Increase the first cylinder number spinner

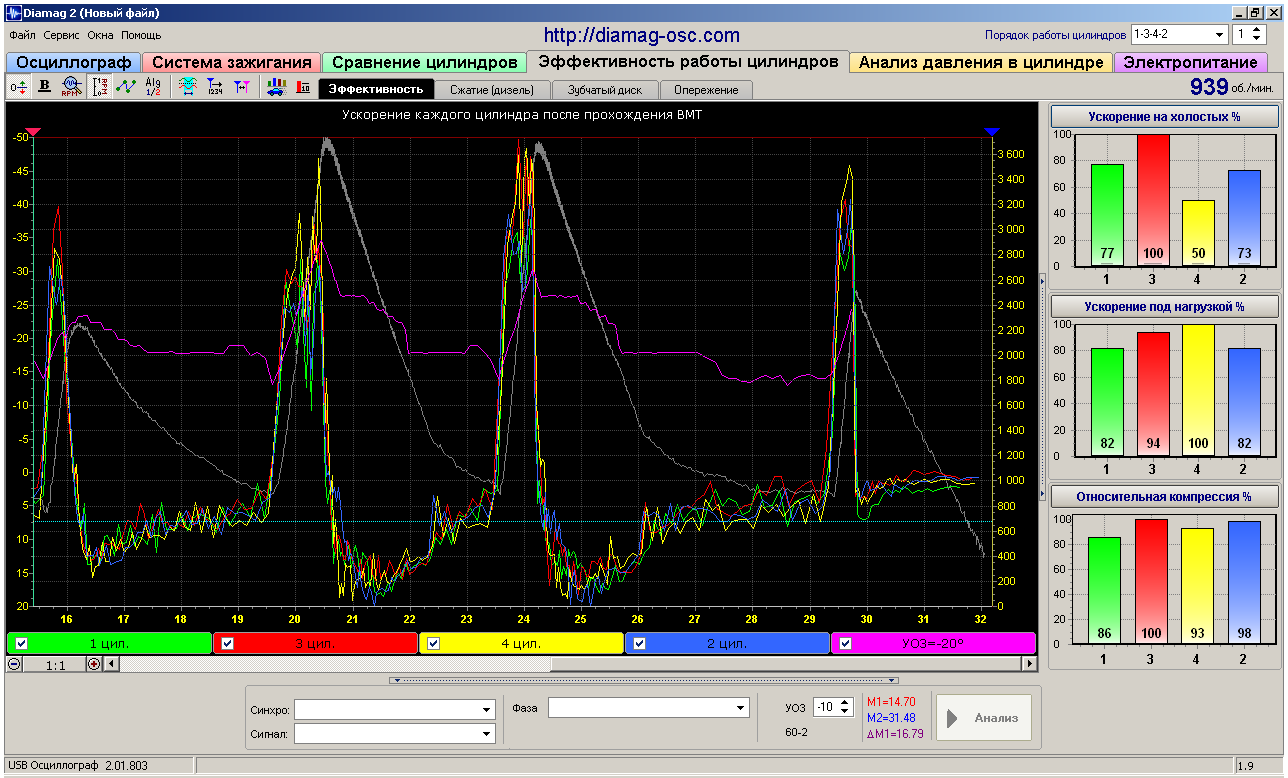[1257, 29]
